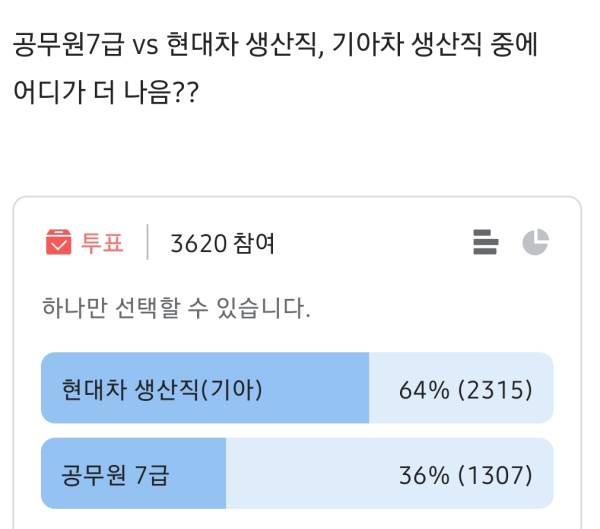This screenshot has width=600, height=529.
Task: Click the 투표 poll label
Action: [x=102, y=243]
